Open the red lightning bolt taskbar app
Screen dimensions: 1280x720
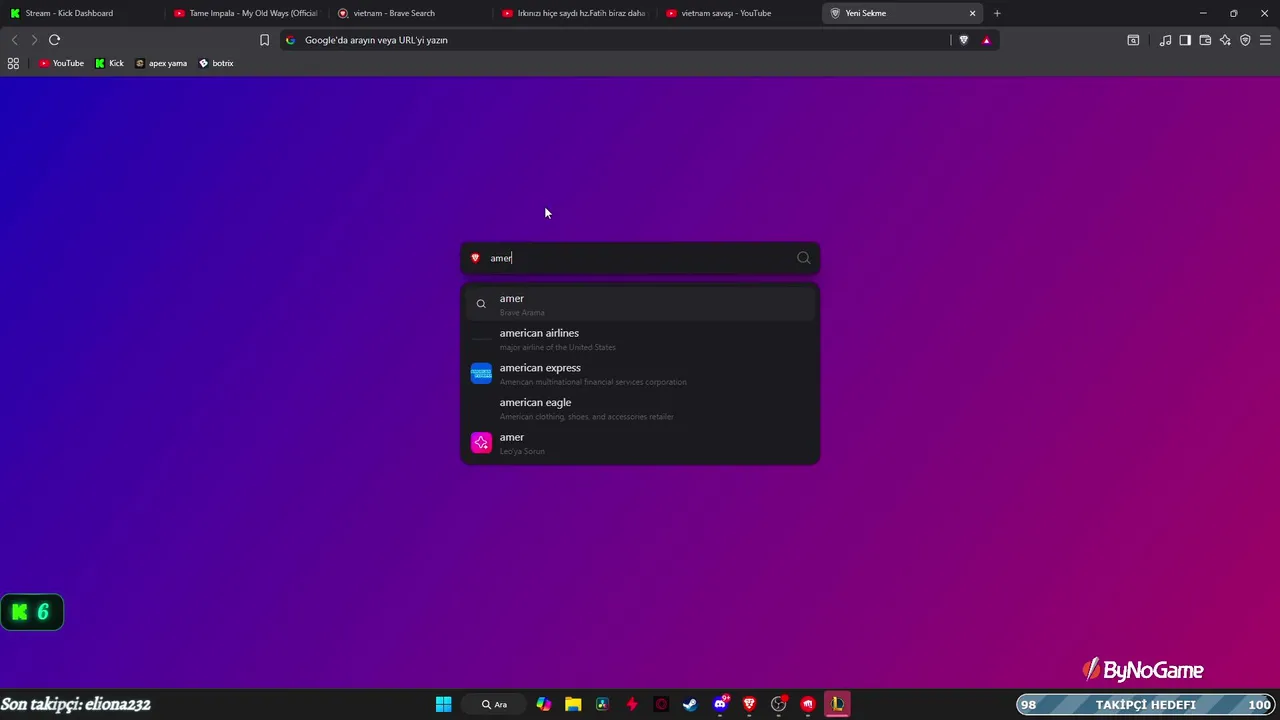pos(631,704)
